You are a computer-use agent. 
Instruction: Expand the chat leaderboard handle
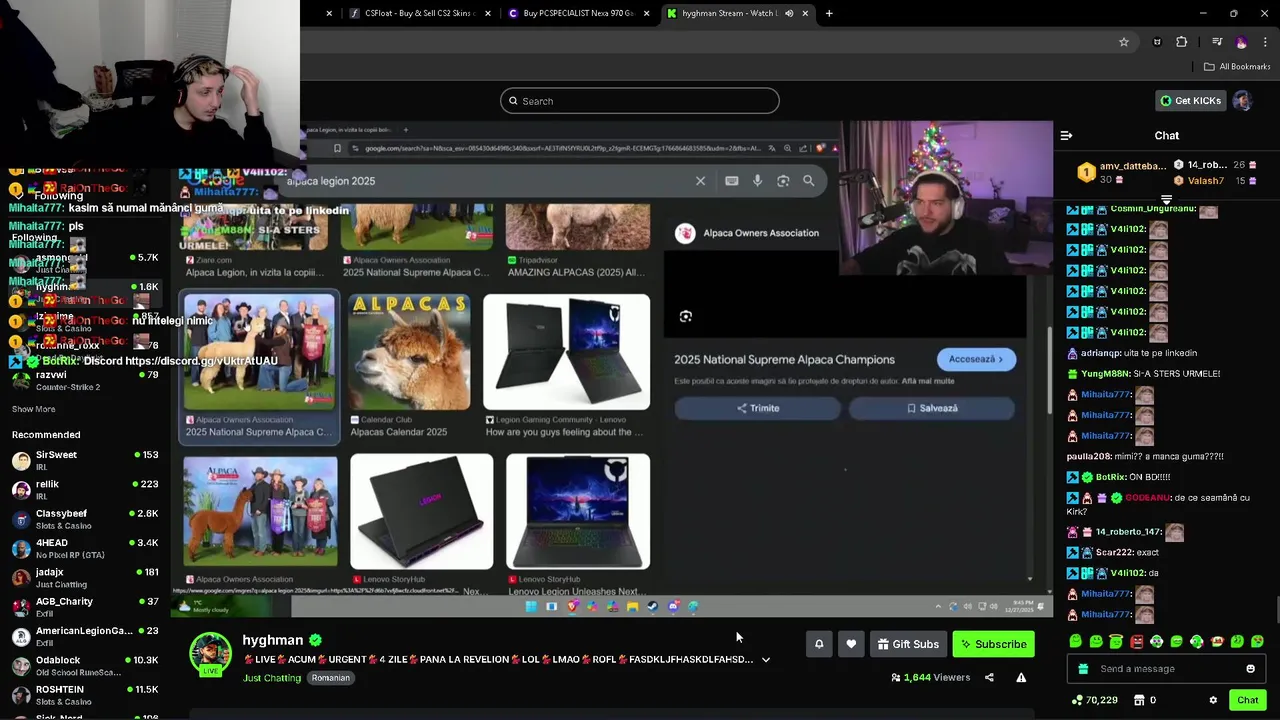click(x=1166, y=200)
